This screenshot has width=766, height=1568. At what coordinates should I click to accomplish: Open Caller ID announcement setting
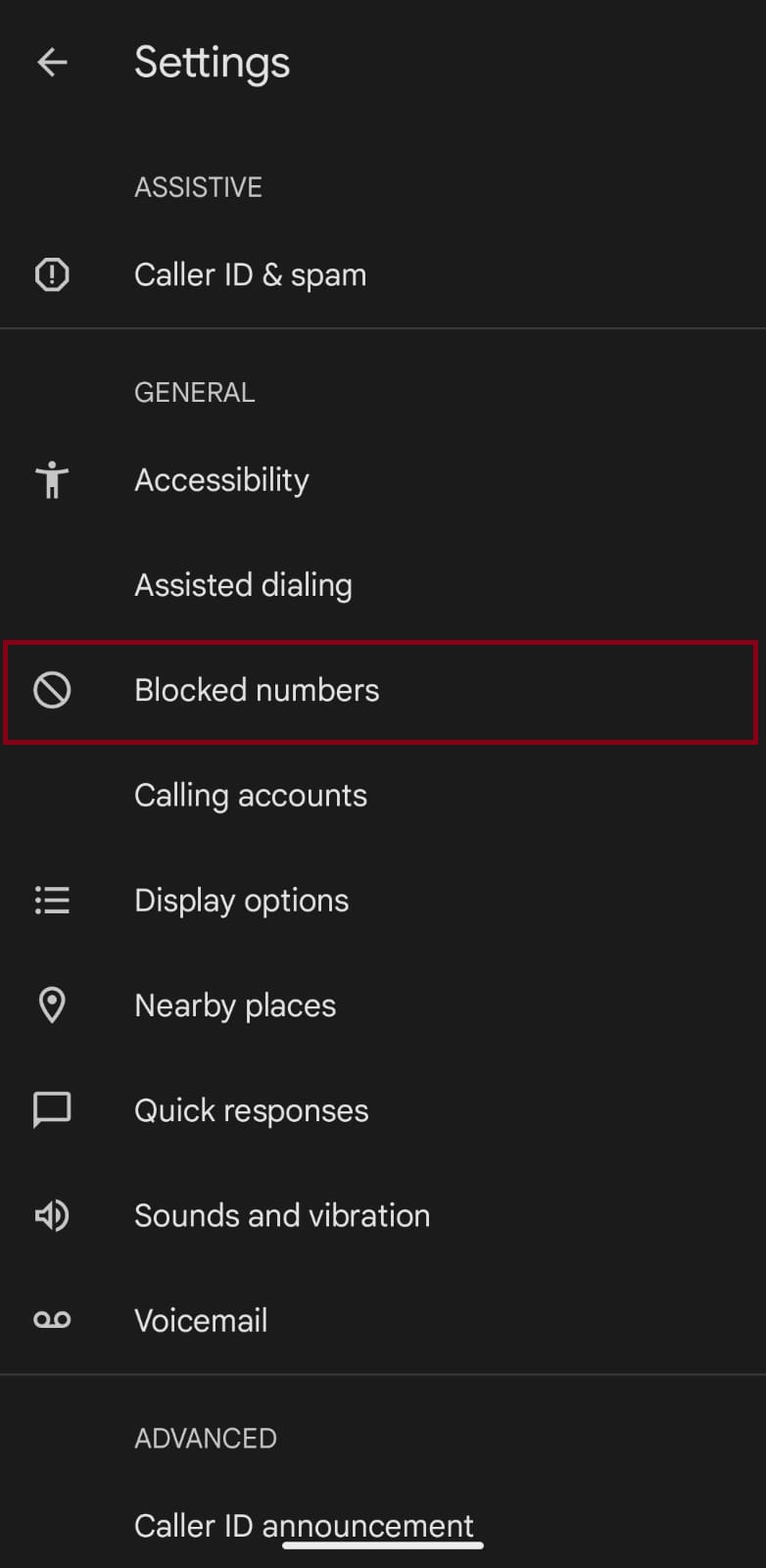click(x=304, y=1525)
